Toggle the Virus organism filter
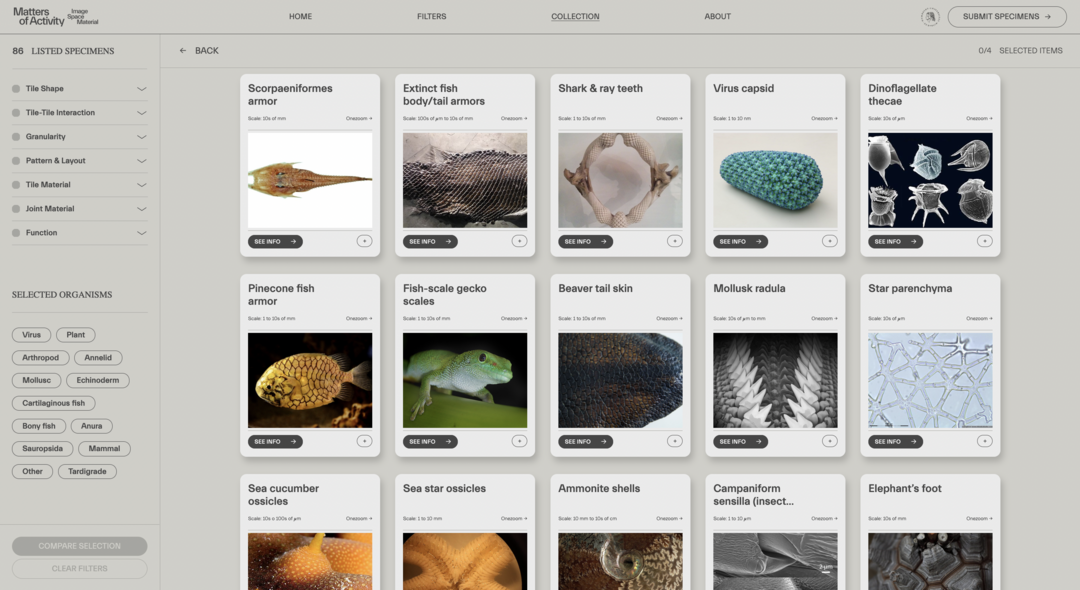The width and height of the screenshot is (1080, 590). 31,334
